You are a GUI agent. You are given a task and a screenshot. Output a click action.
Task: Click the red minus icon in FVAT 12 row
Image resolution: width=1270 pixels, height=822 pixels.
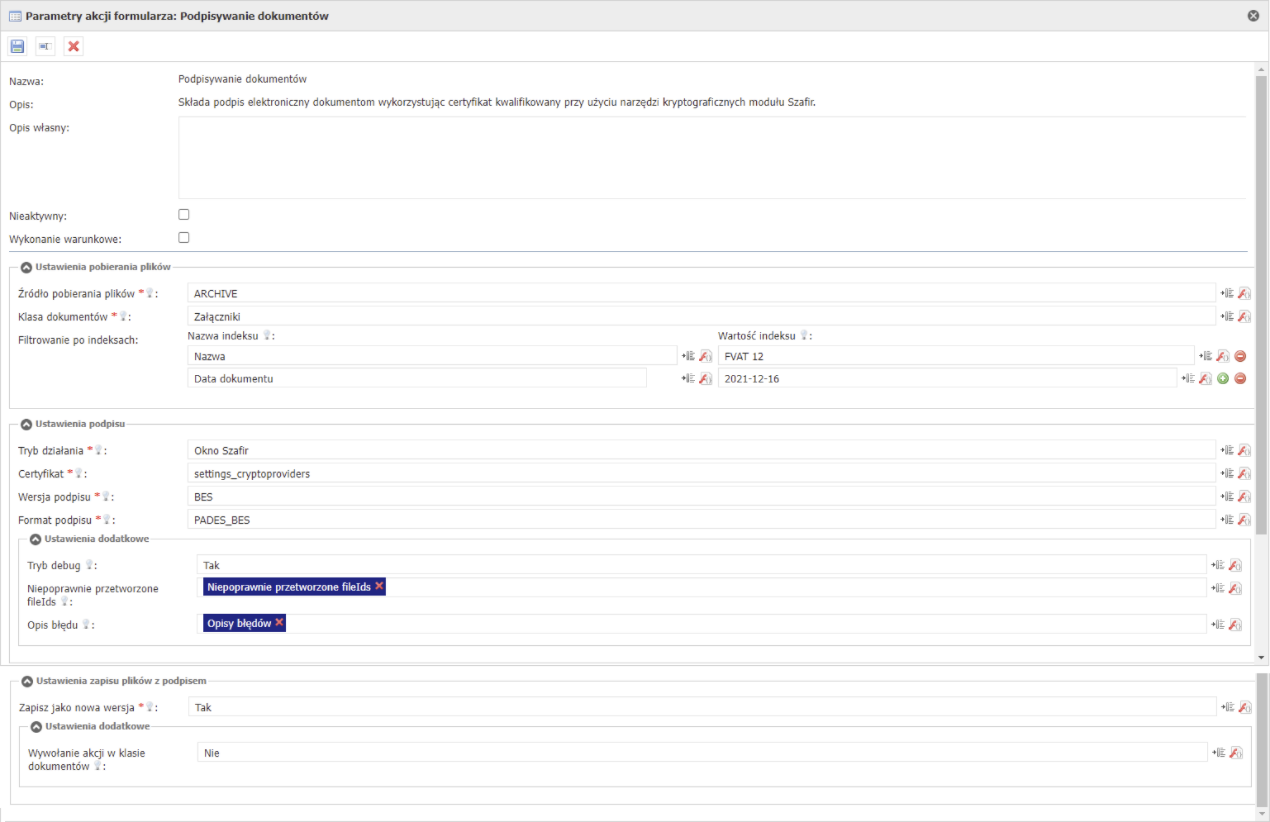(x=1240, y=356)
